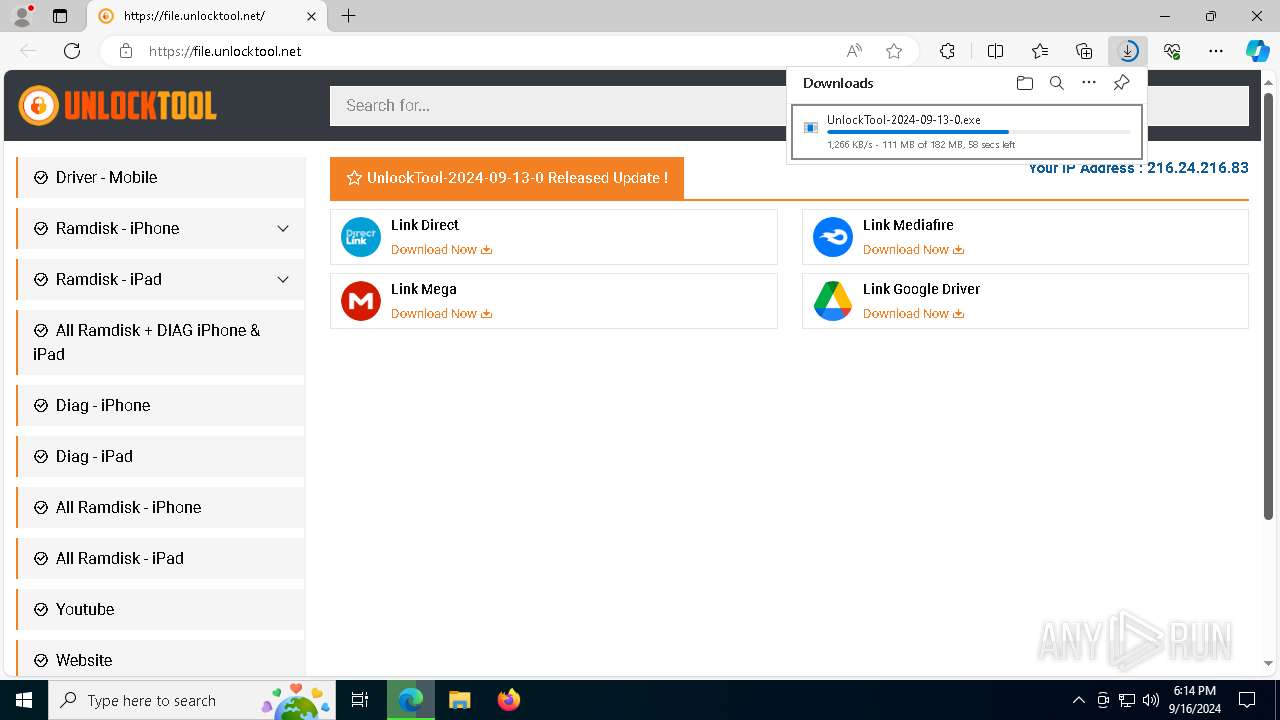Open a new browser tab
The width and height of the screenshot is (1280, 720).
pos(348,16)
